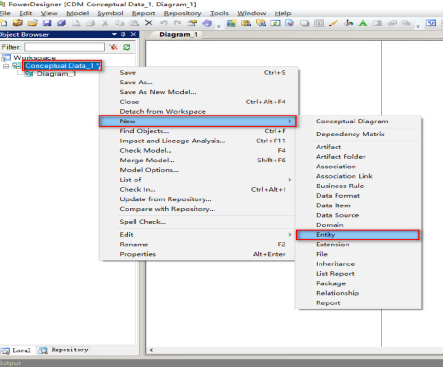Viewport: 443px width, 367px height.
Task: Expand the Edit submenu in context menu
Action: click(290, 235)
